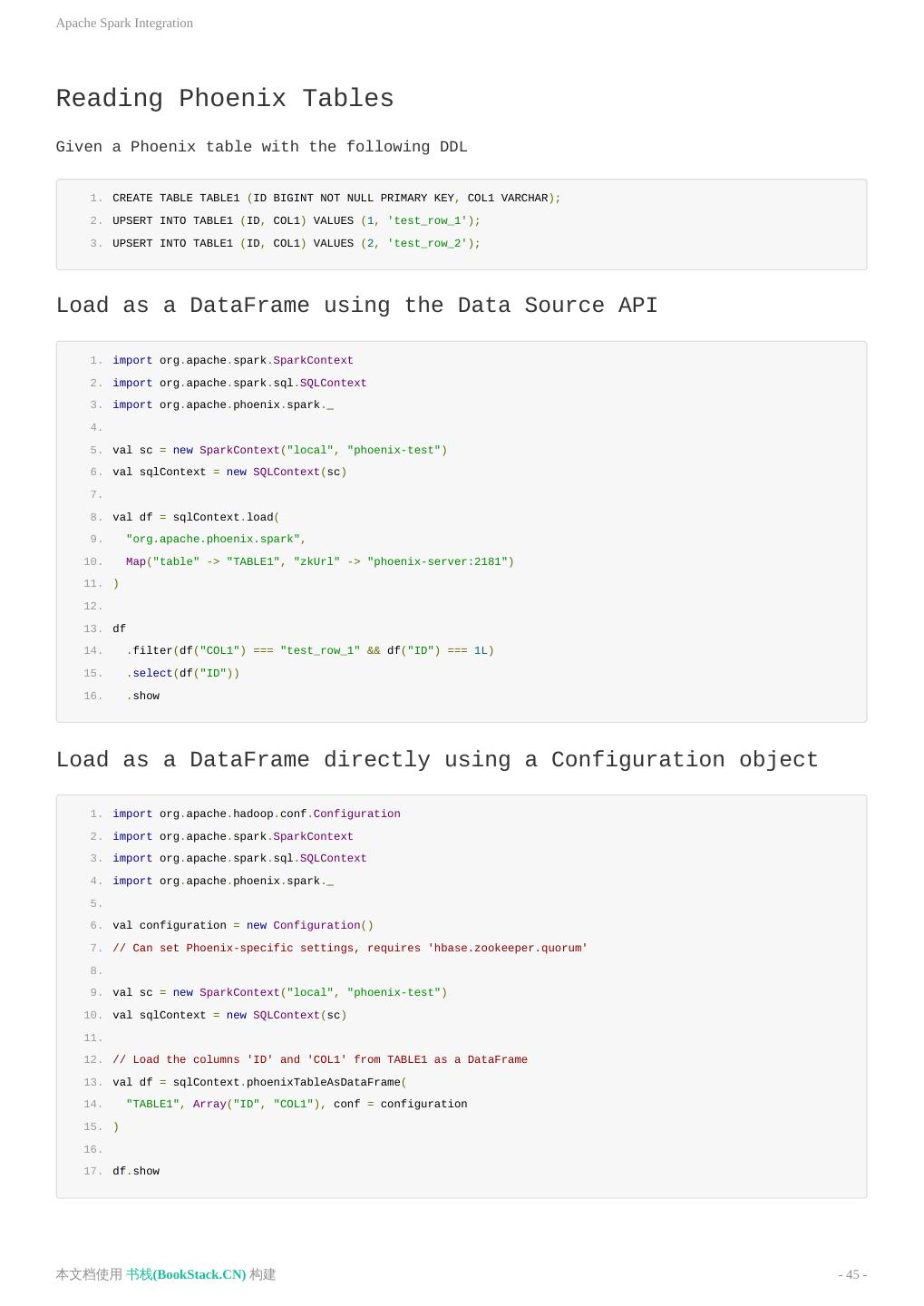The width and height of the screenshot is (924, 1306).
Task: Click the .select(df("ID")) code line
Action: pyautogui.click(x=183, y=673)
